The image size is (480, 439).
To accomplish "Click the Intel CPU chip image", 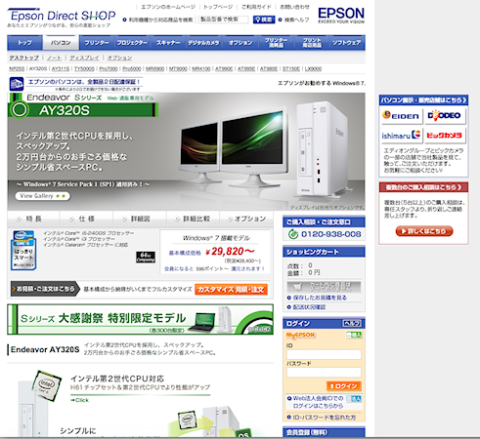I will click(47, 386).
